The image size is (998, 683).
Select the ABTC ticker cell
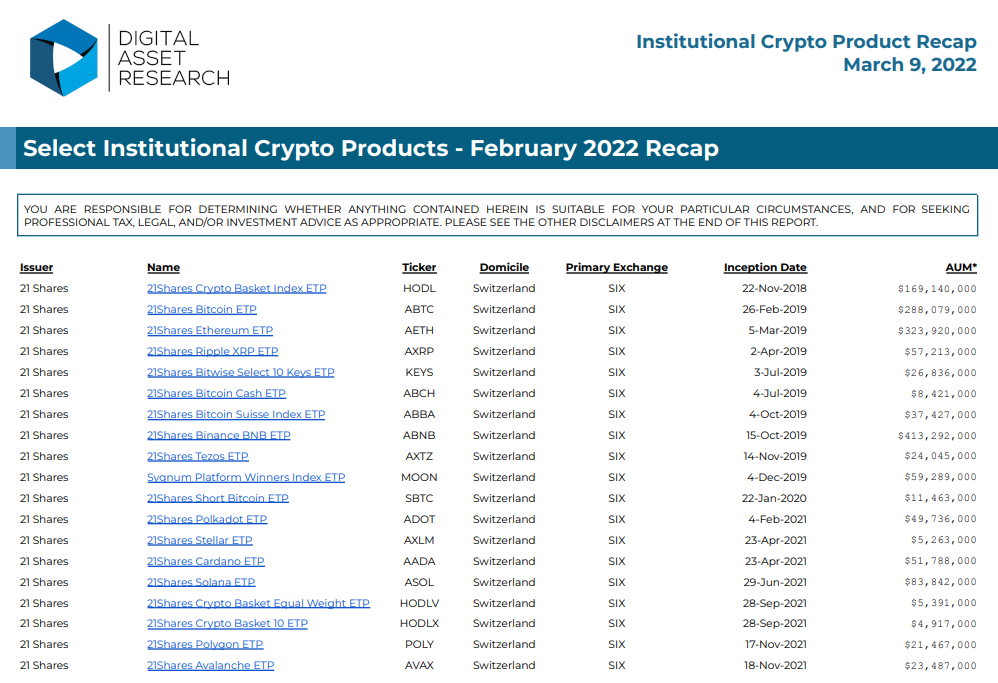(x=419, y=309)
